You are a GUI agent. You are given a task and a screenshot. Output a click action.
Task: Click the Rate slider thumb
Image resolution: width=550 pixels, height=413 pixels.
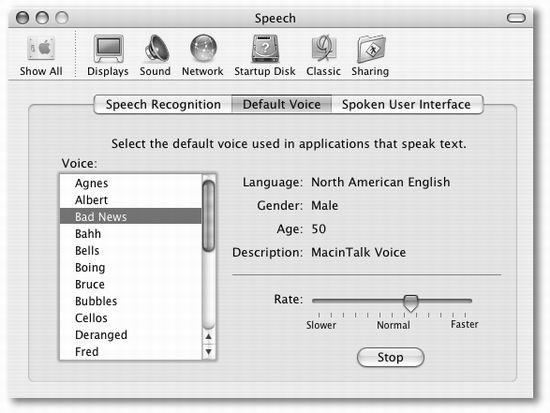coord(410,303)
